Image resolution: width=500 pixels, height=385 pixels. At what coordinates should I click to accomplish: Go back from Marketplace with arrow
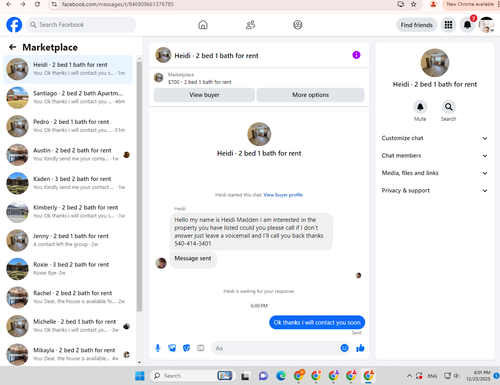12,47
